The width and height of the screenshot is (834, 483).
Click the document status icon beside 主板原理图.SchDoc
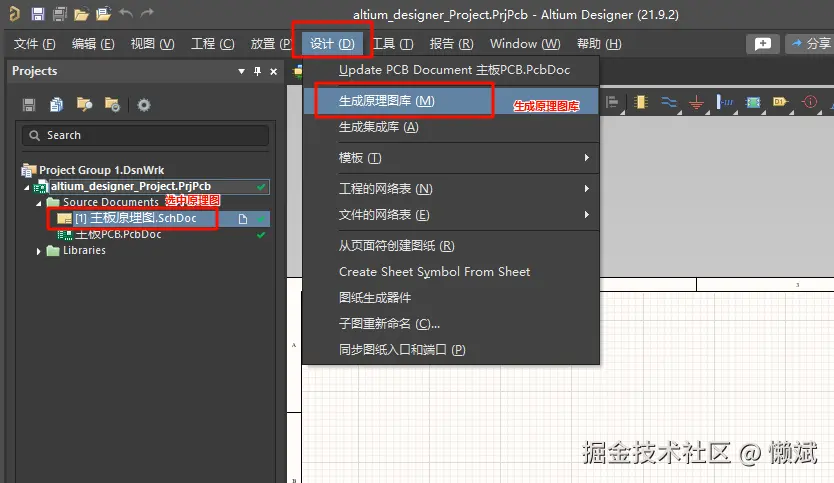point(243,219)
